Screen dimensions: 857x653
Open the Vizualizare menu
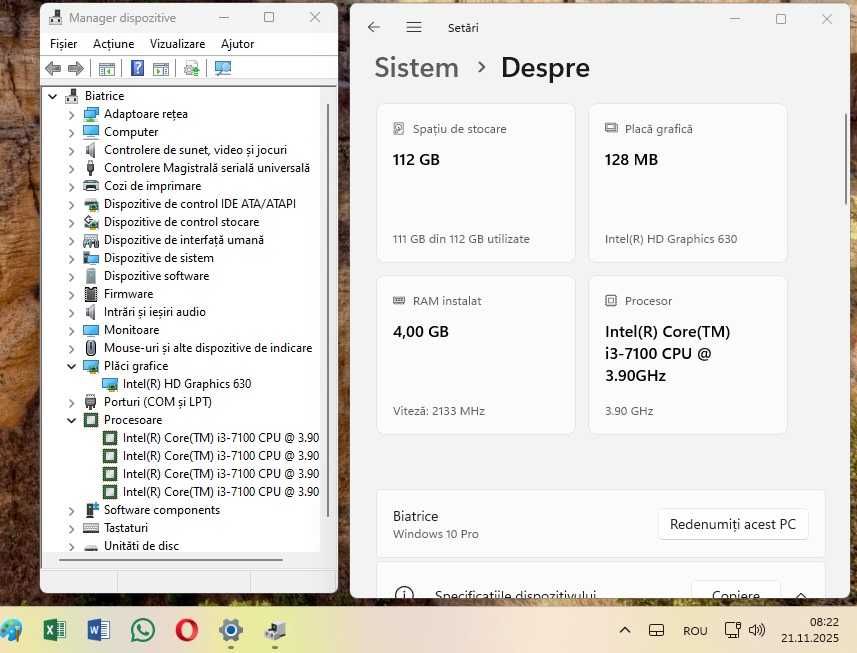click(x=178, y=44)
